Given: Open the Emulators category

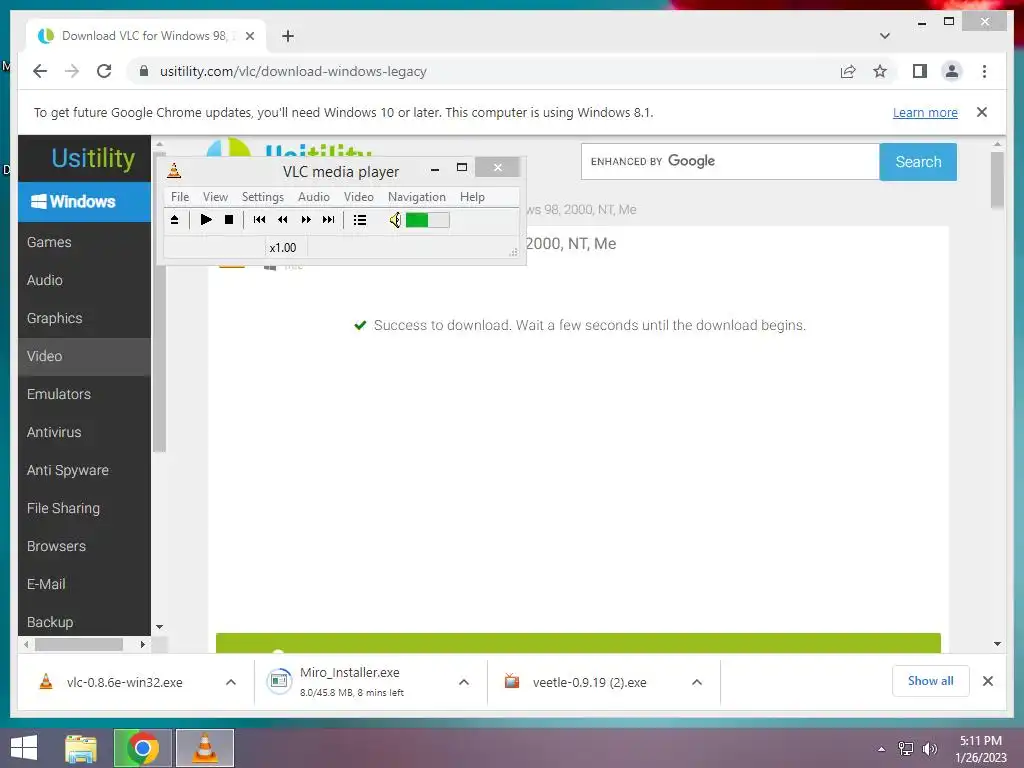Looking at the screenshot, I should coord(84,394).
